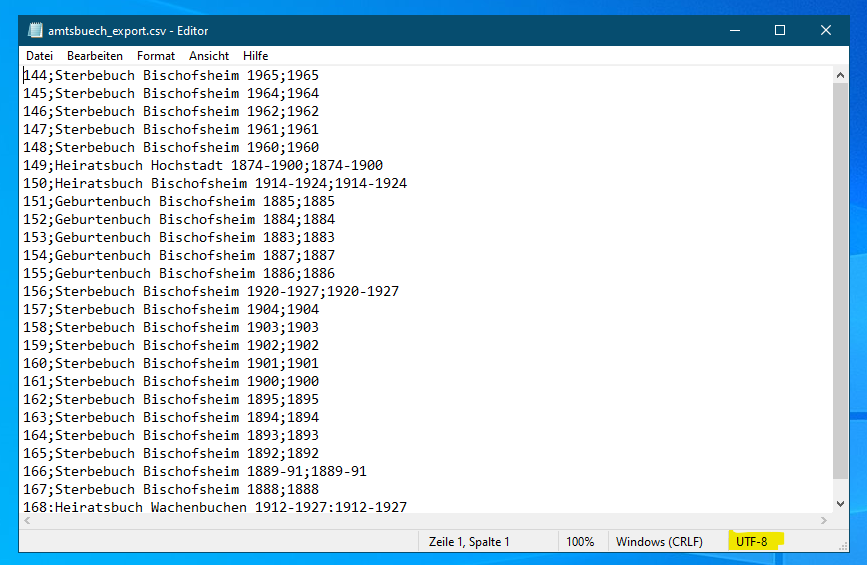
Task: Open the Format menu
Action: [156, 56]
